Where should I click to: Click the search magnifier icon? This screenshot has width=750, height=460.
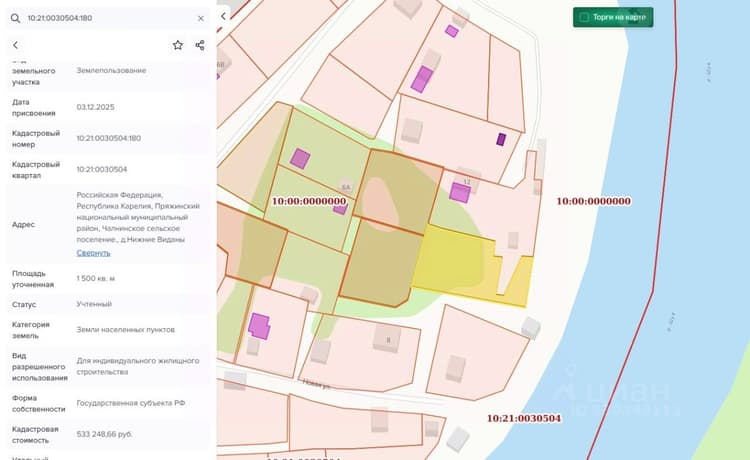coord(15,18)
